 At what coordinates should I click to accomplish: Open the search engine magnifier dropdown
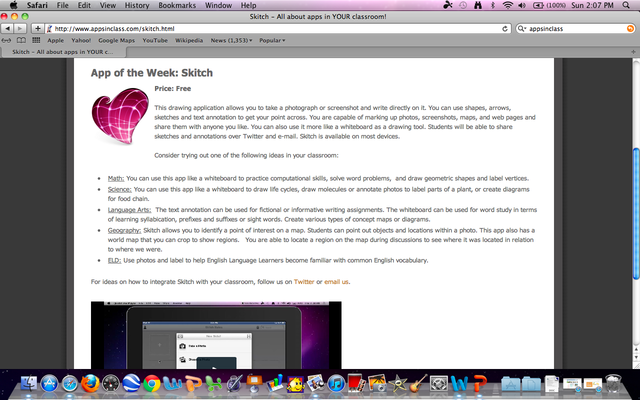(522, 29)
